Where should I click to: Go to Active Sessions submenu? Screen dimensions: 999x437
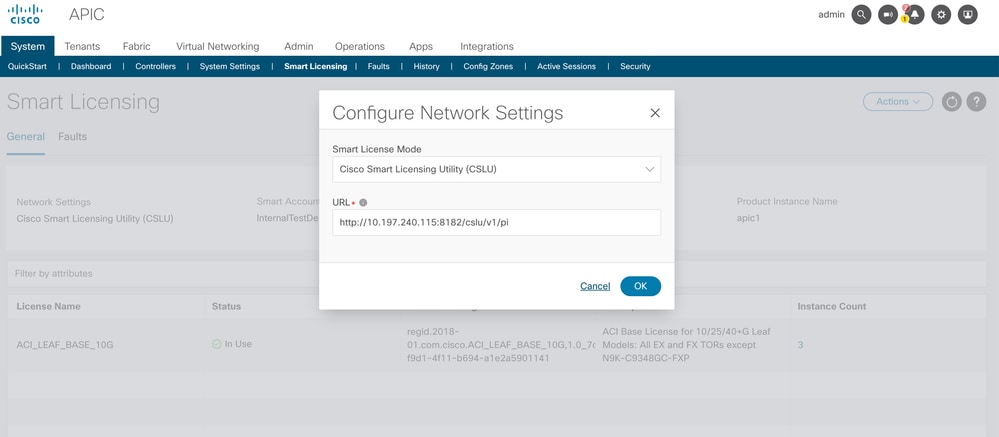coord(566,66)
